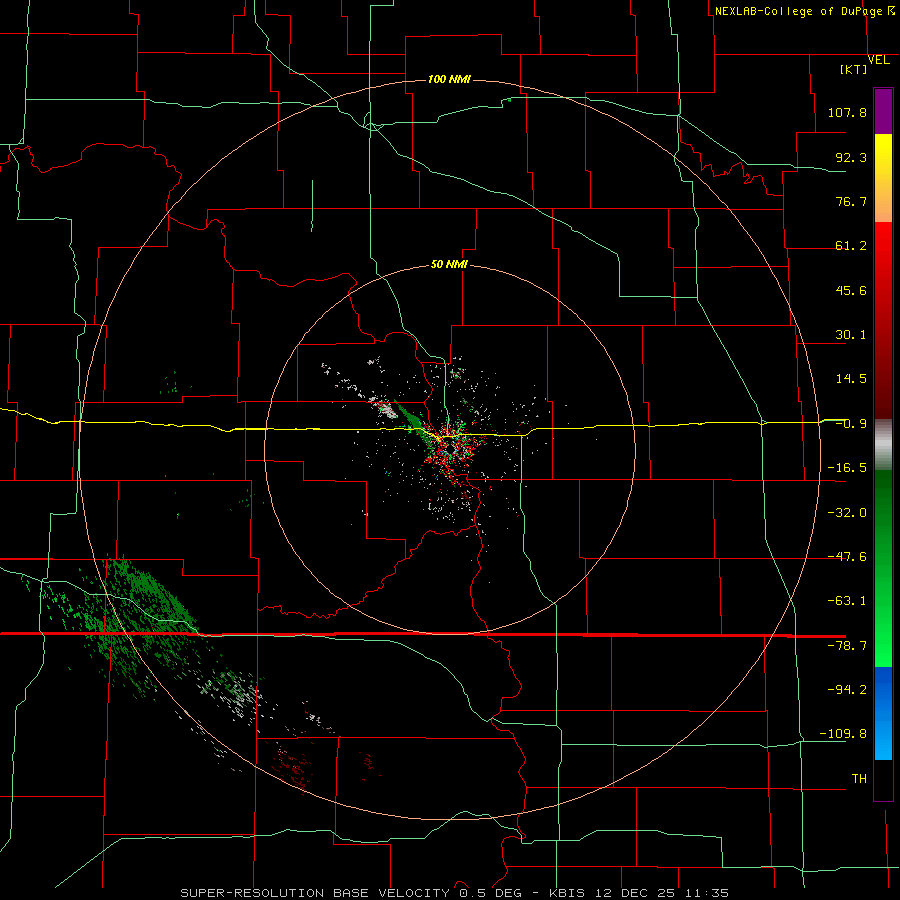Click the VEL legend title
Viewport: 900px width, 900px height.
pos(878,60)
